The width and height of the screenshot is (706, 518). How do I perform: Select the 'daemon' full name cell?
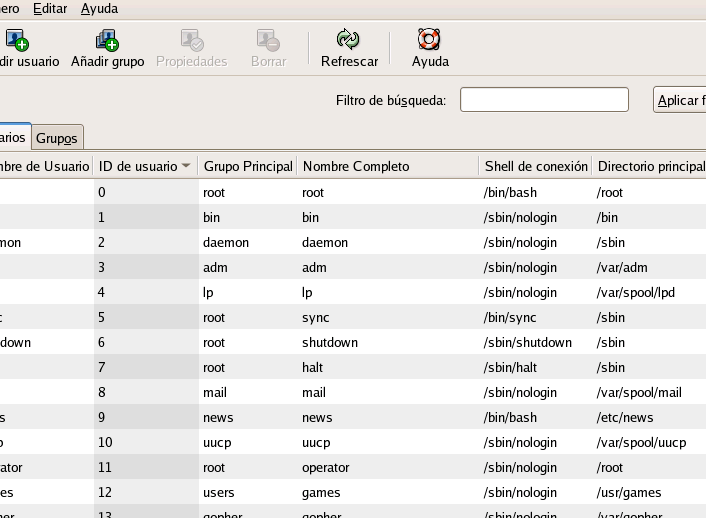(x=325, y=242)
